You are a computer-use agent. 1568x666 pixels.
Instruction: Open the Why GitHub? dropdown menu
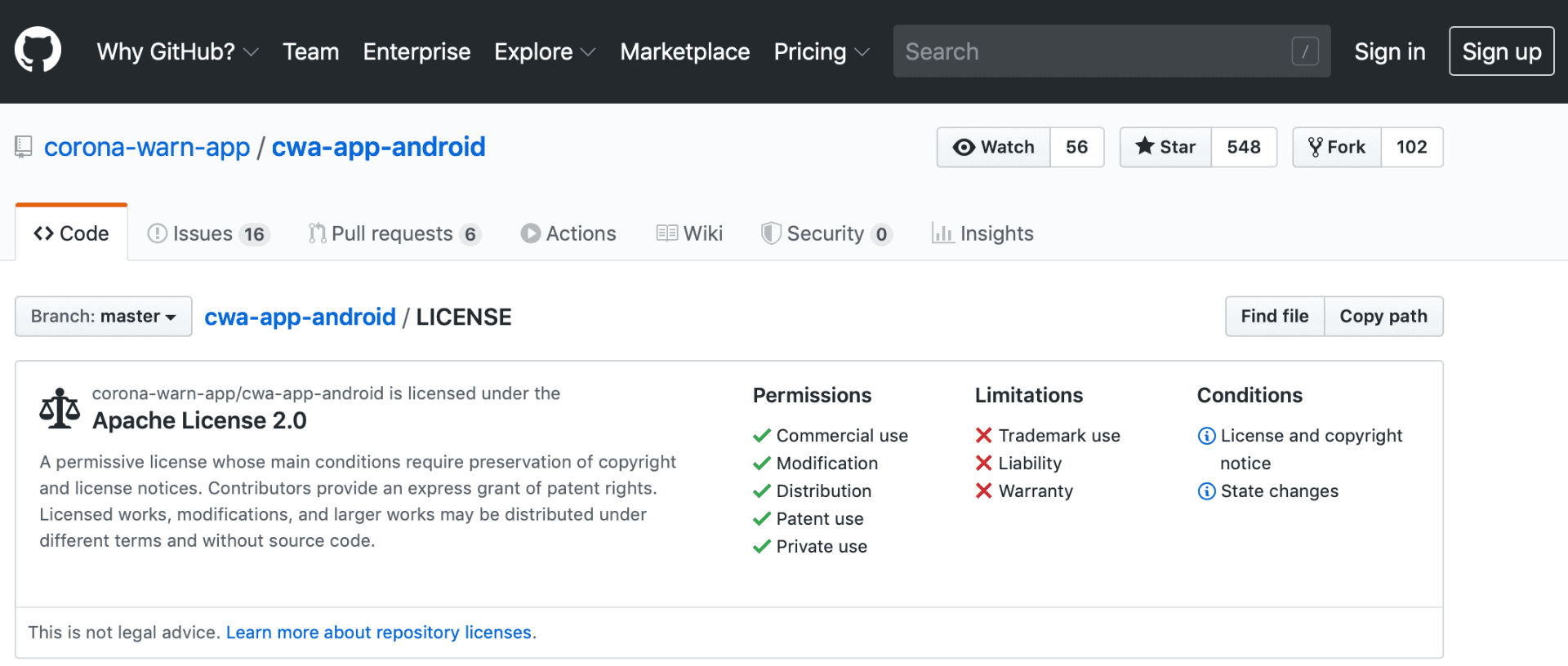(x=177, y=51)
